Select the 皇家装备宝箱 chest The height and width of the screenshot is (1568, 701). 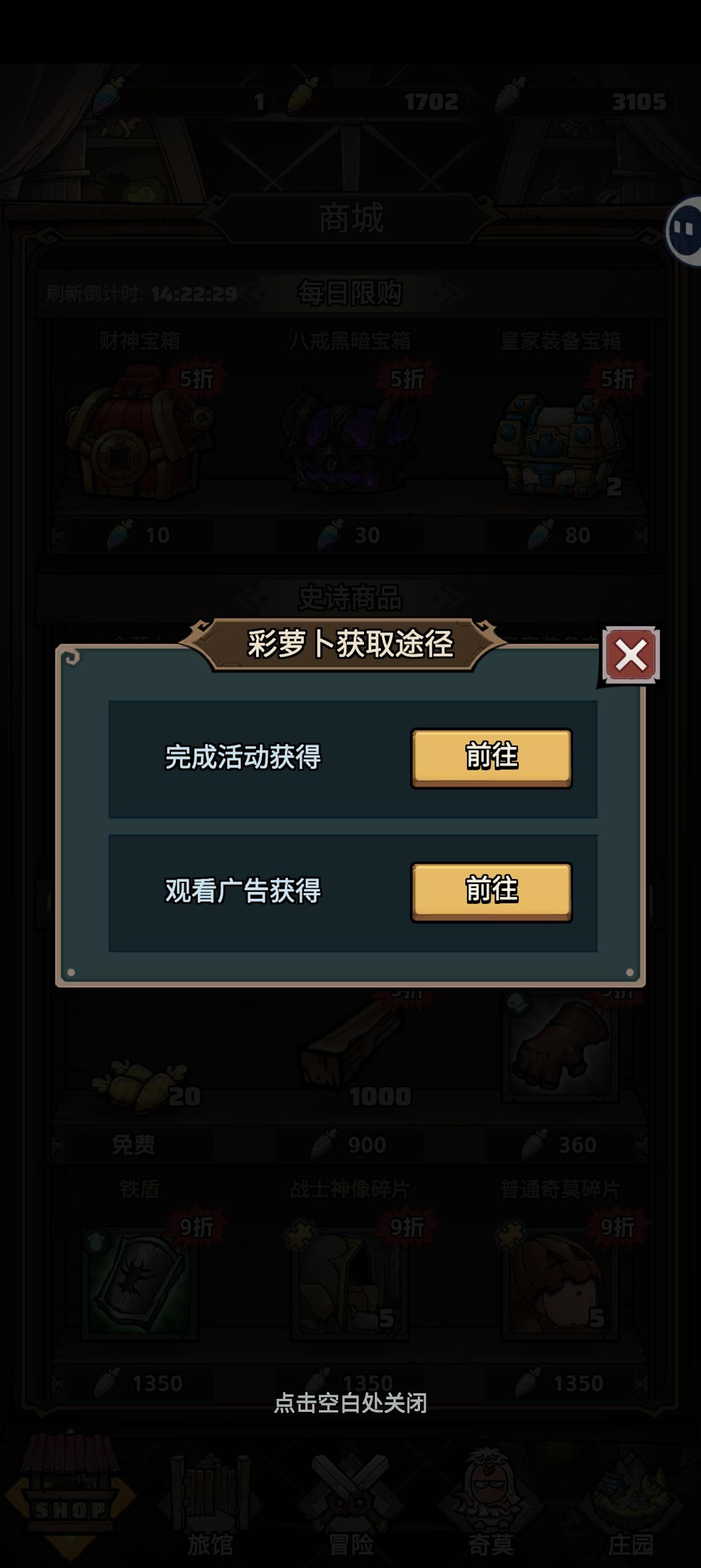pyautogui.click(x=560, y=438)
